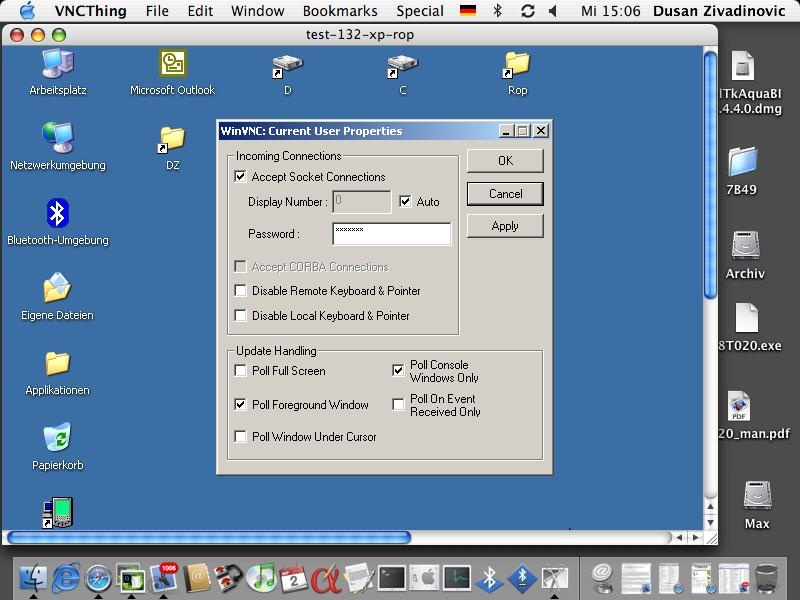Open the DZ folder shortcut
Image resolution: width=800 pixels, height=600 pixels.
[172, 139]
